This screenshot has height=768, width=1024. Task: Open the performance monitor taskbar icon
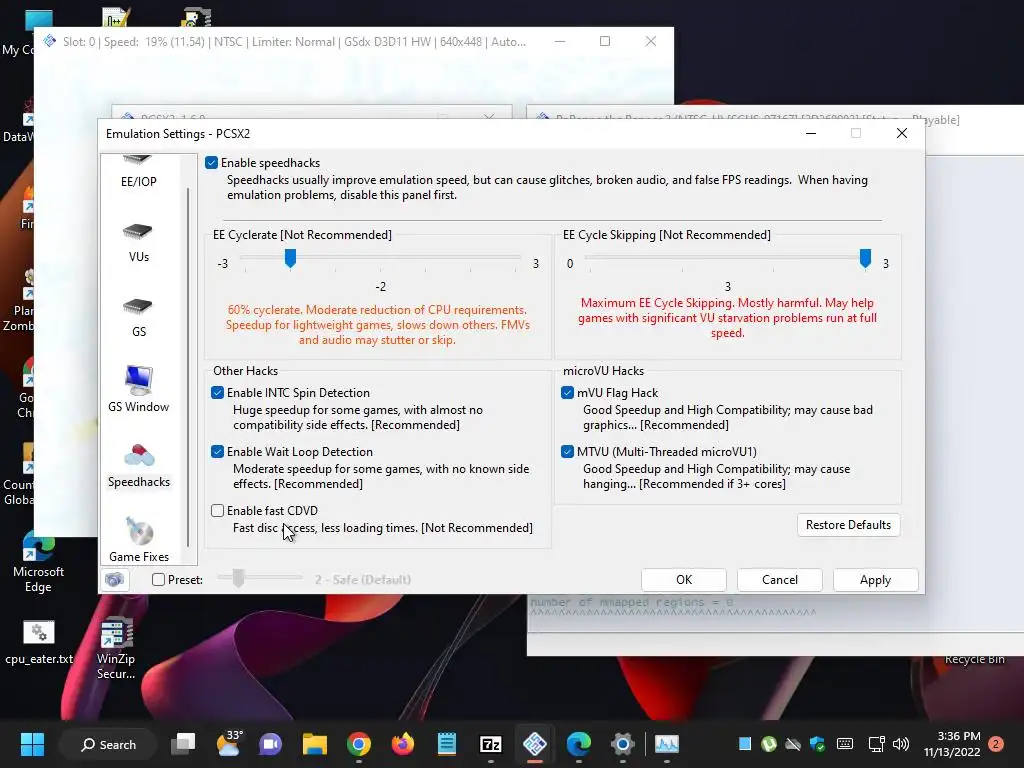coord(667,744)
